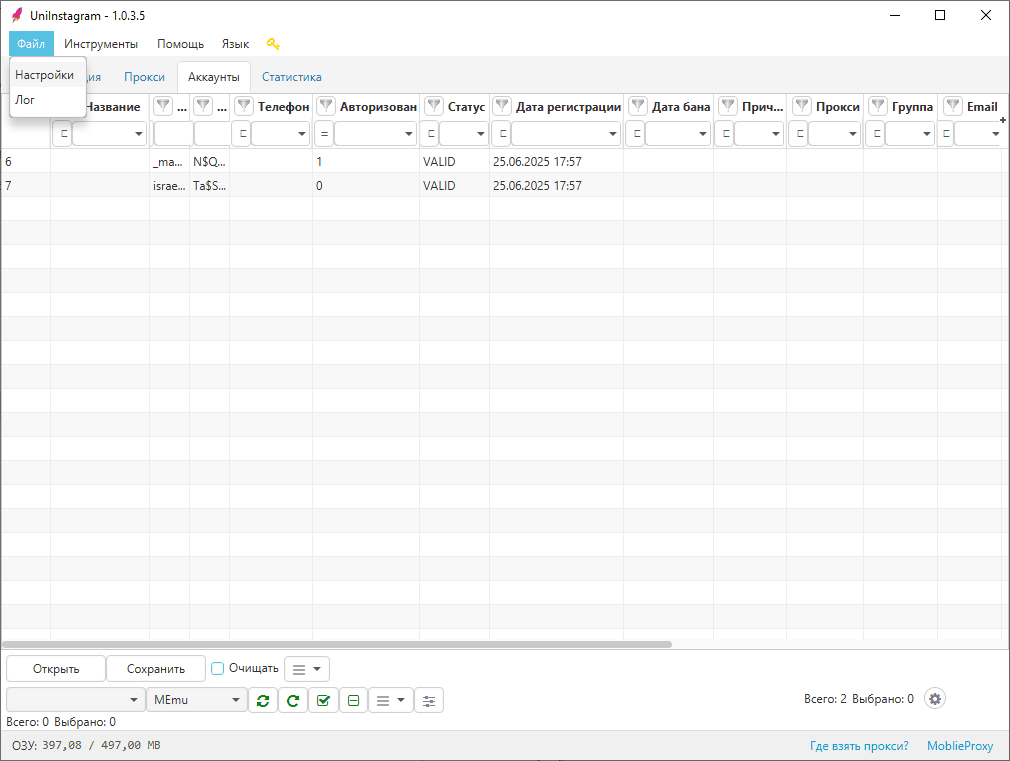Viewport: 1010px width, 761px height.
Task: Click the yellow key icon in menu bar
Action: point(273,44)
